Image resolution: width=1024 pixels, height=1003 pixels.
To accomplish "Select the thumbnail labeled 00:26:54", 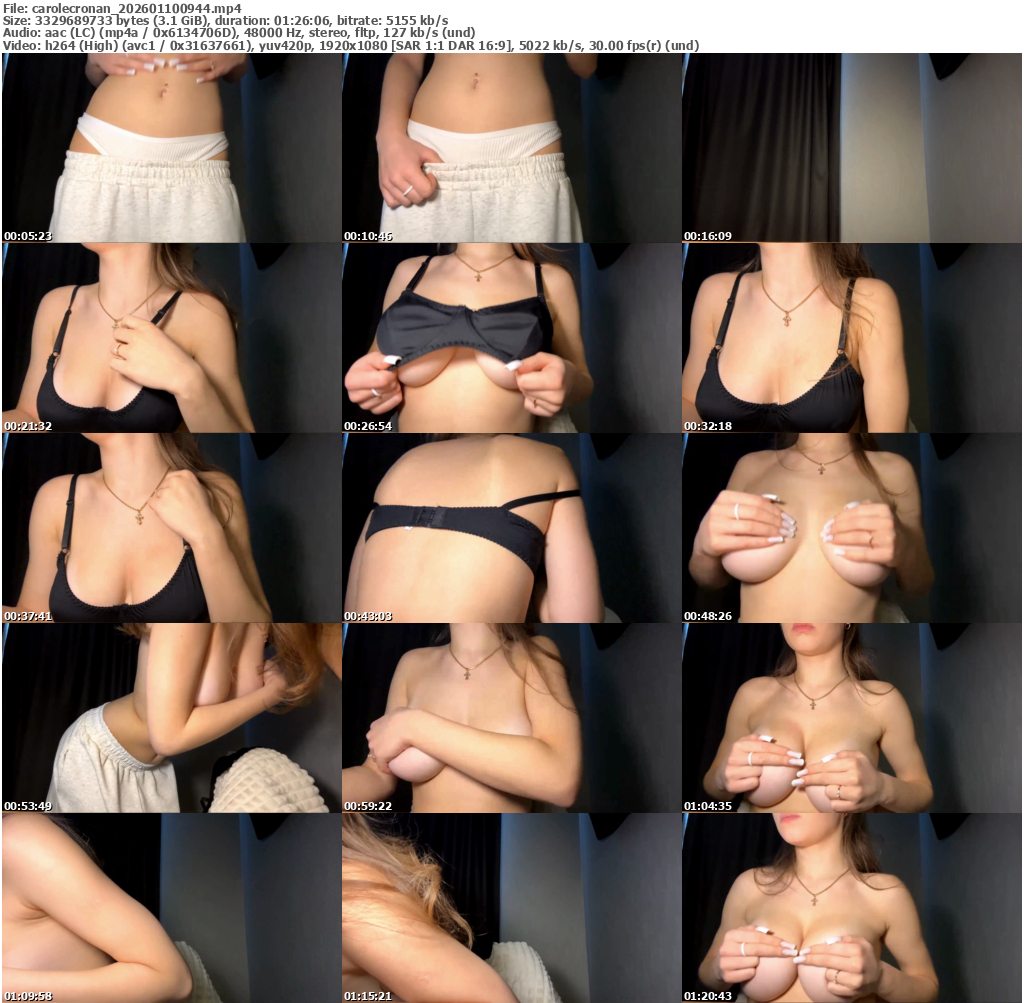I will click(x=511, y=337).
